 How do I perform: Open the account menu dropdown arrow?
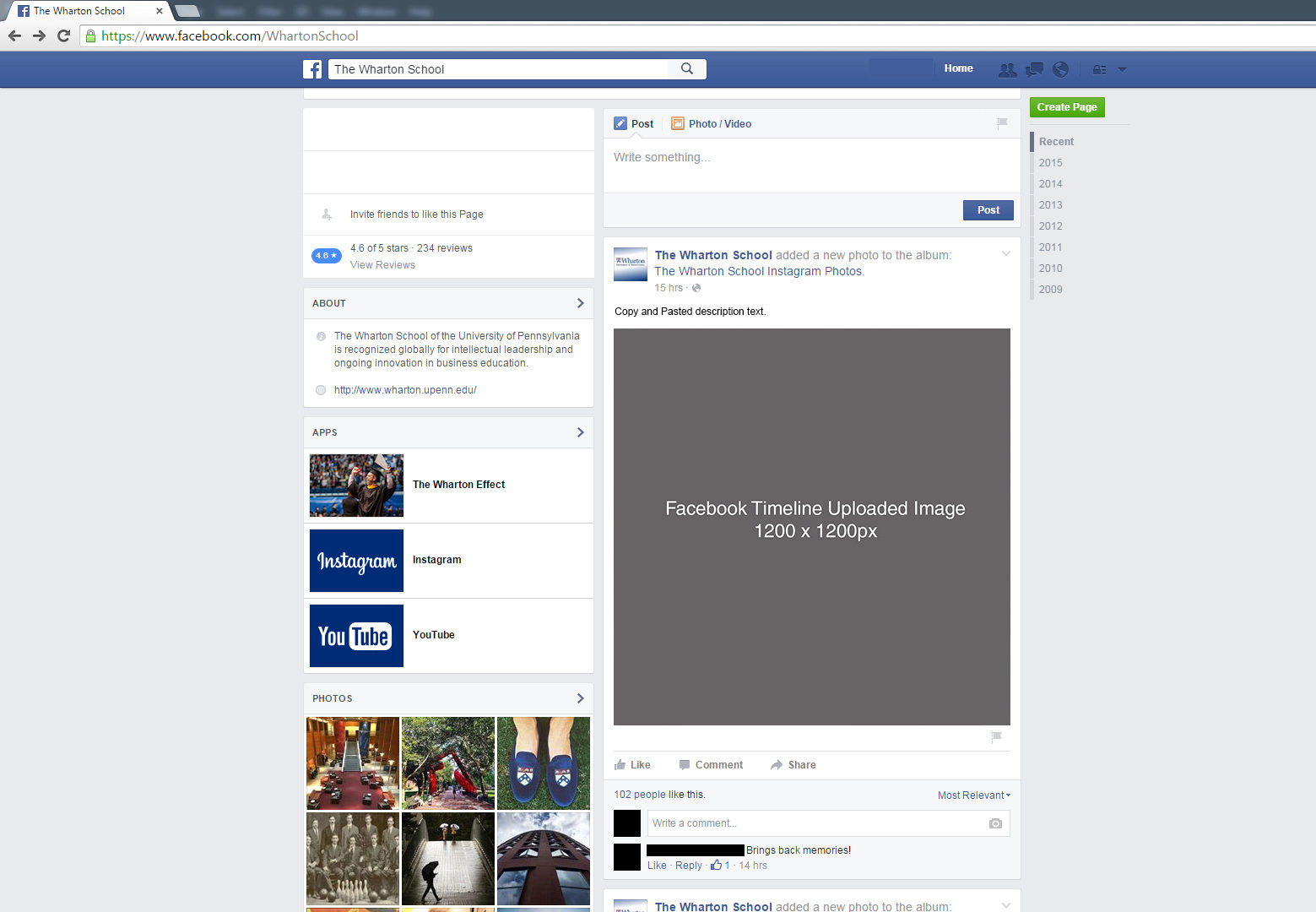pos(1122,69)
